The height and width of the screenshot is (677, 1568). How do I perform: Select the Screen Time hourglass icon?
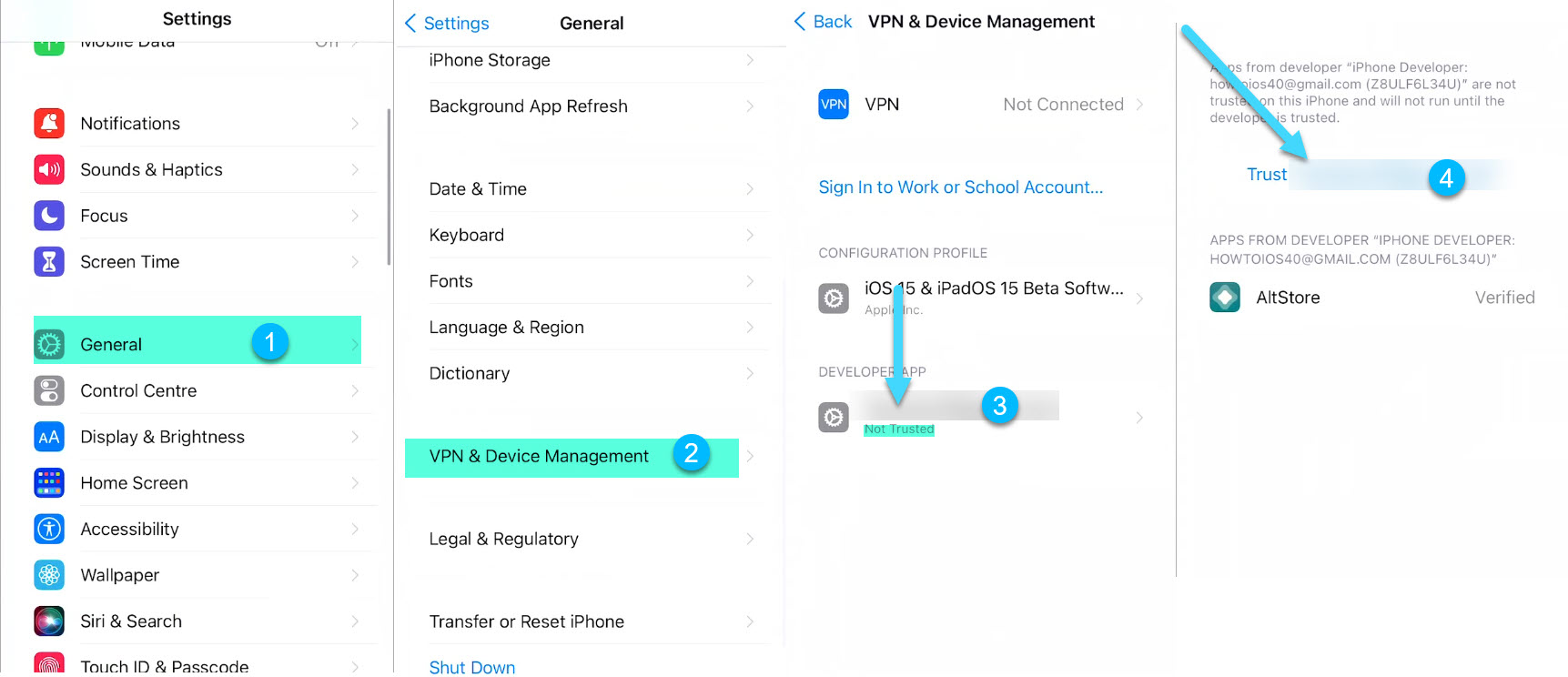pyautogui.click(x=49, y=262)
